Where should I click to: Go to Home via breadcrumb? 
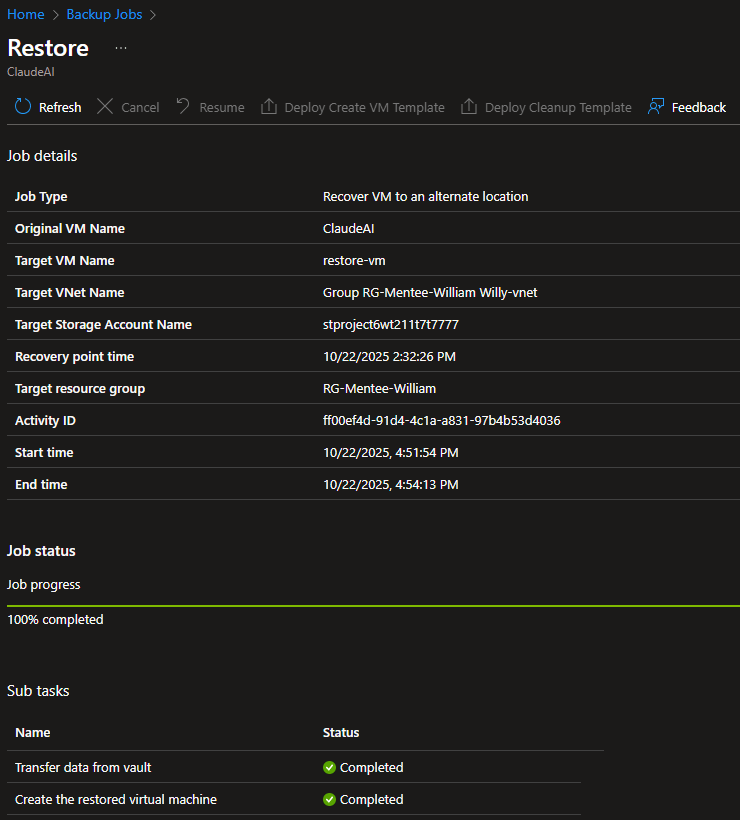pos(25,15)
